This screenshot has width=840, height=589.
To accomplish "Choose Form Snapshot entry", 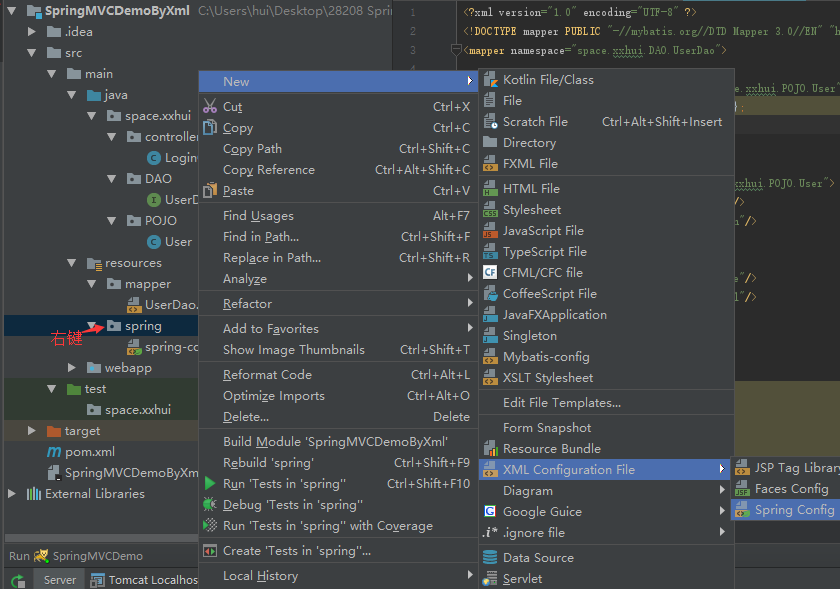I will (x=606, y=428).
